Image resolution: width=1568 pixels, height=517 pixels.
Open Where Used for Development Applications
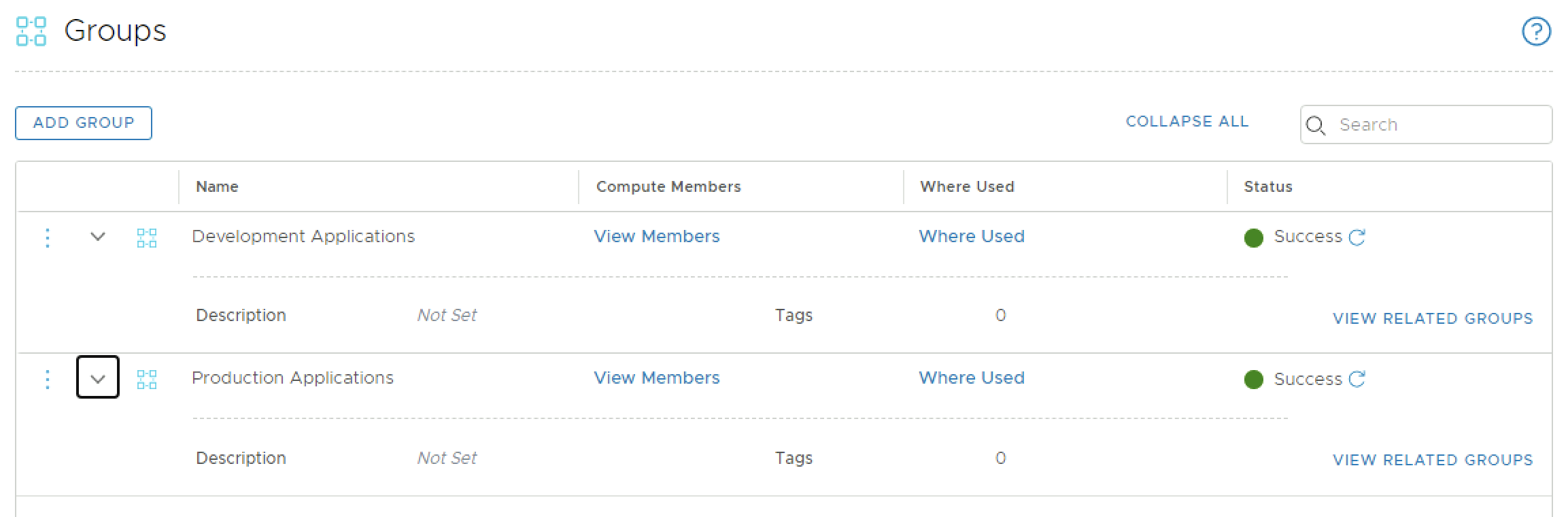click(x=971, y=236)
